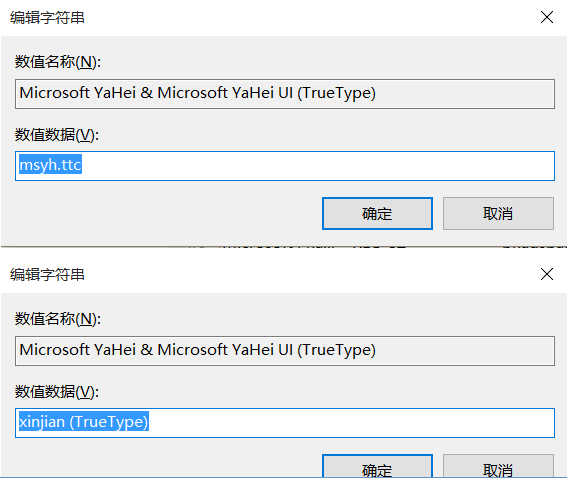This screenshot has width=567, height=478.
Task: Click the 数值数据(V) label in upper dialog
Action: [57, 135]
